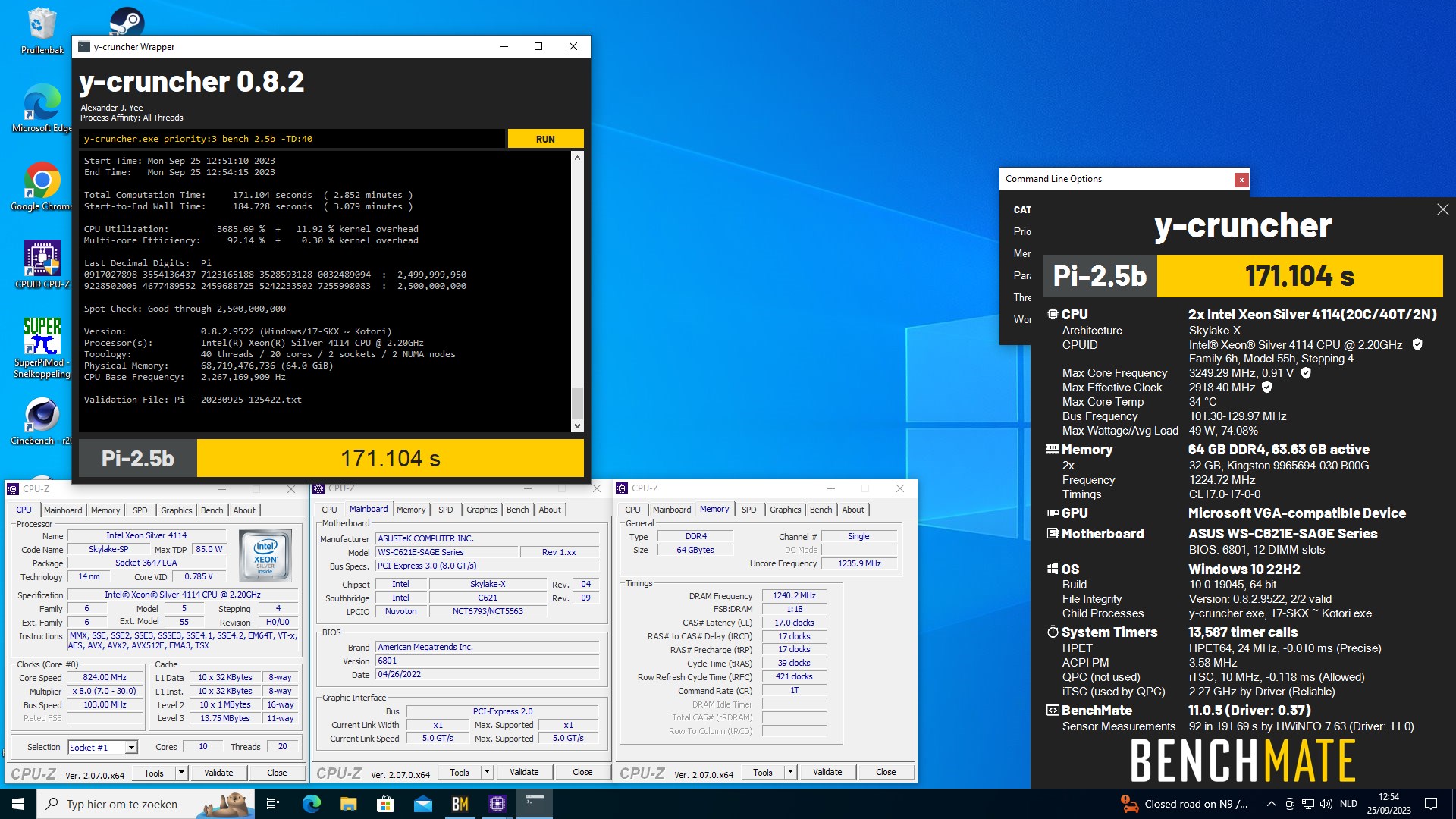Click the Validation File line in y-cruncher output
The height and width of the screenshot is (819, 1456).
coord(193,400)
